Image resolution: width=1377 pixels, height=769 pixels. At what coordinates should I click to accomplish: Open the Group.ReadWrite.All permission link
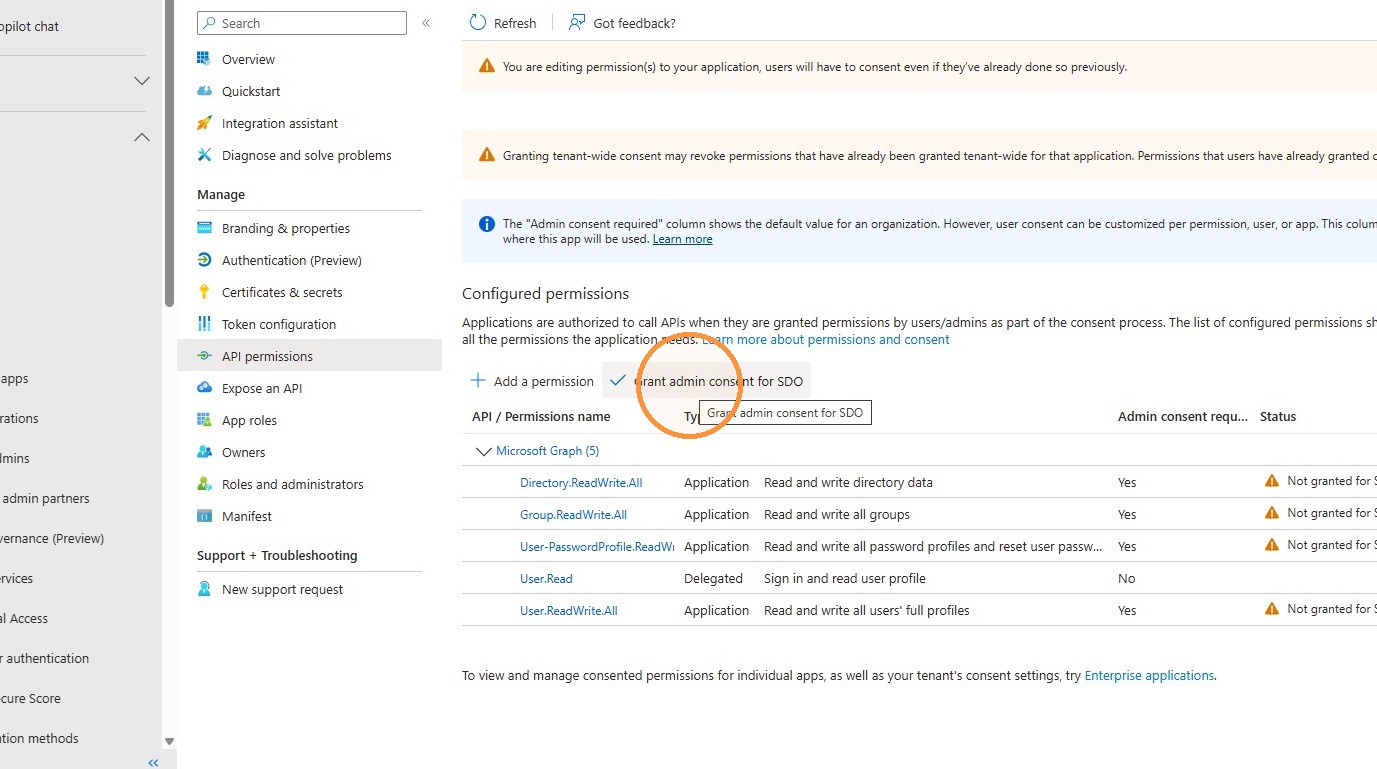pyautogui.click(x=573, y=515)
